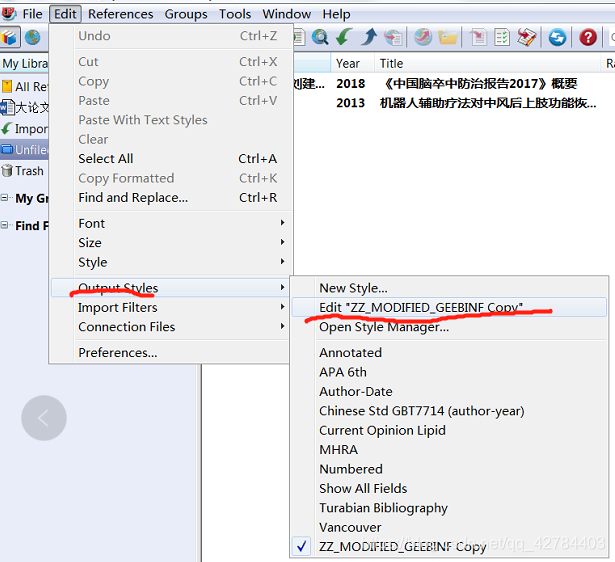Click Return to Word Processor toolbar icon
The height and width of the screenshot is (562, 615).
[526, 37]
